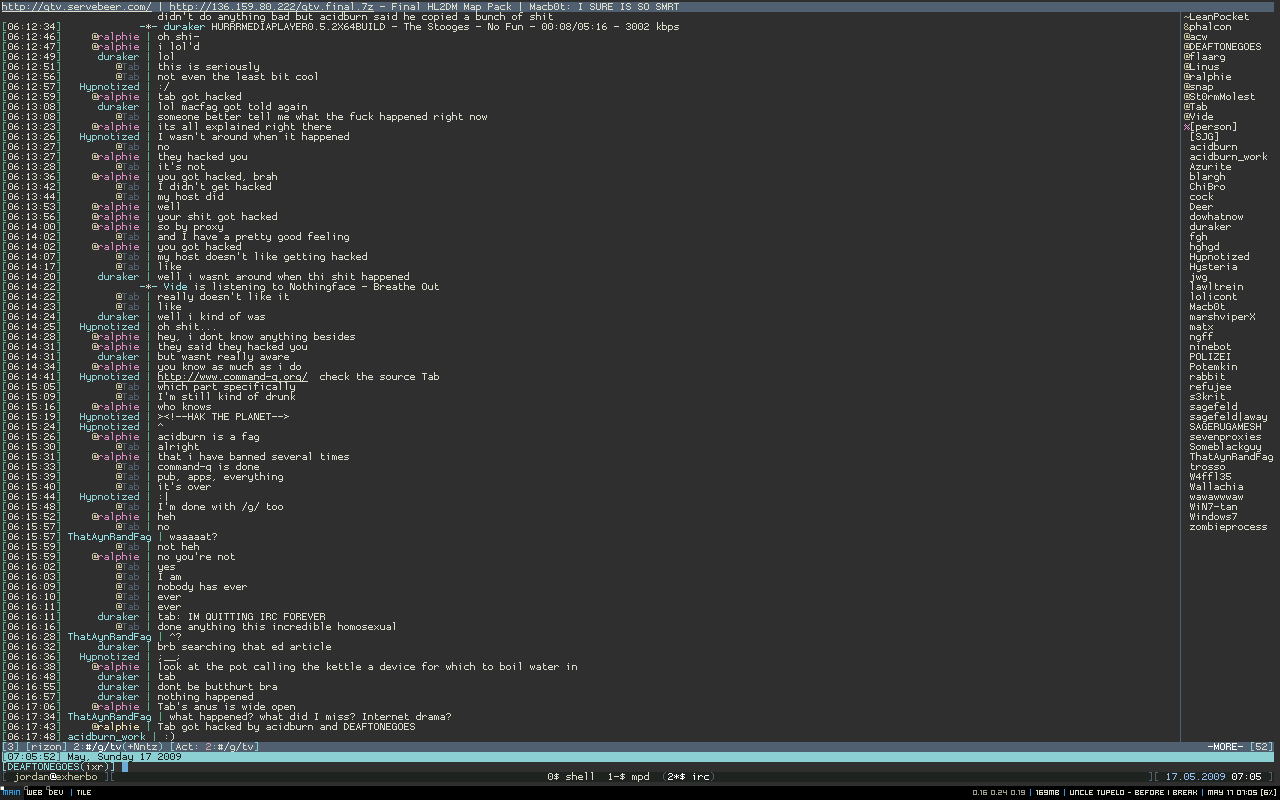This screenshot has width=1280, height=800.
Task: Select acidburn_work in the nick list
Action: pos(1228,157)
